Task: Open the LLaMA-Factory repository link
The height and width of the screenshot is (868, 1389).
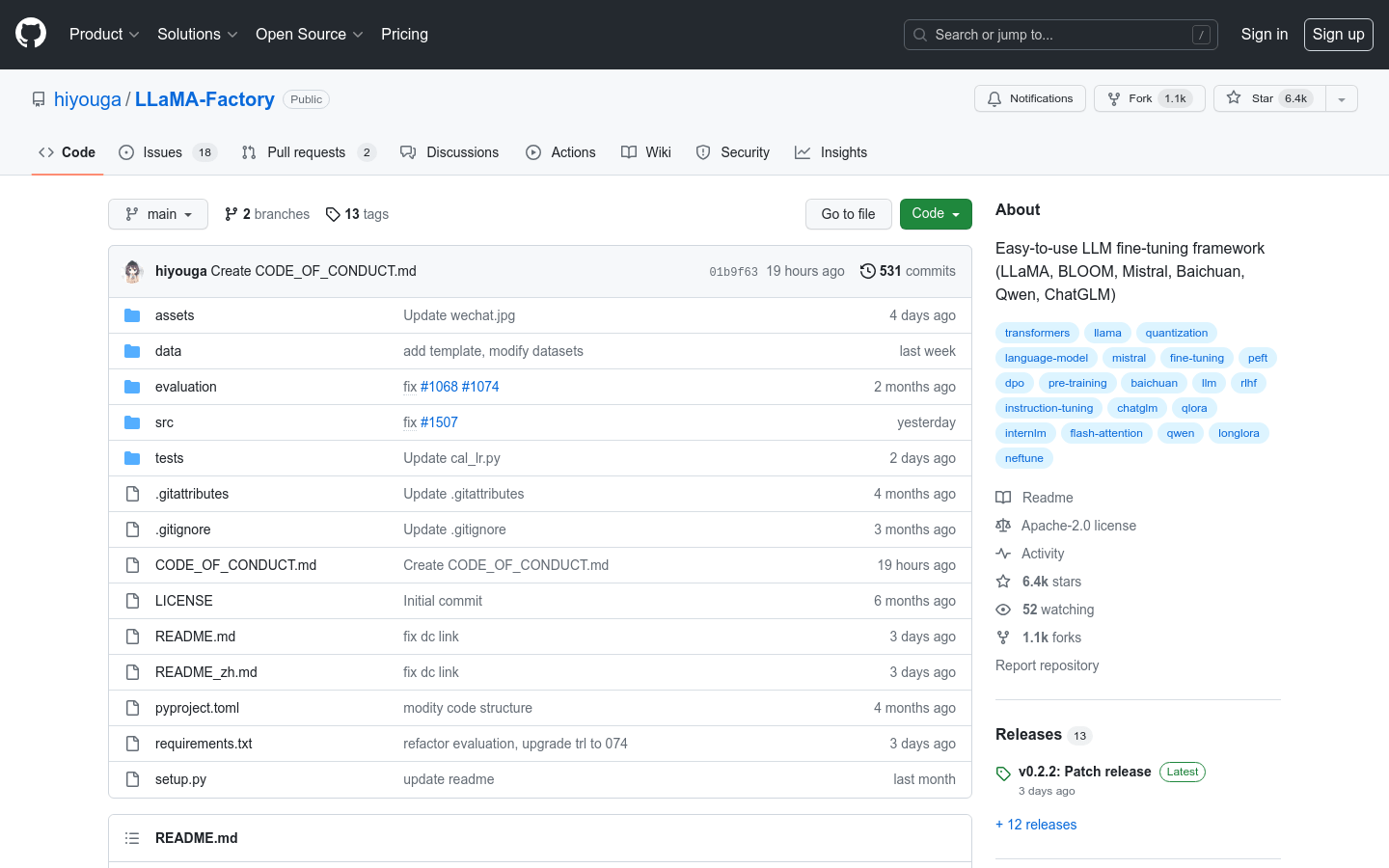Action: [204, 99]
